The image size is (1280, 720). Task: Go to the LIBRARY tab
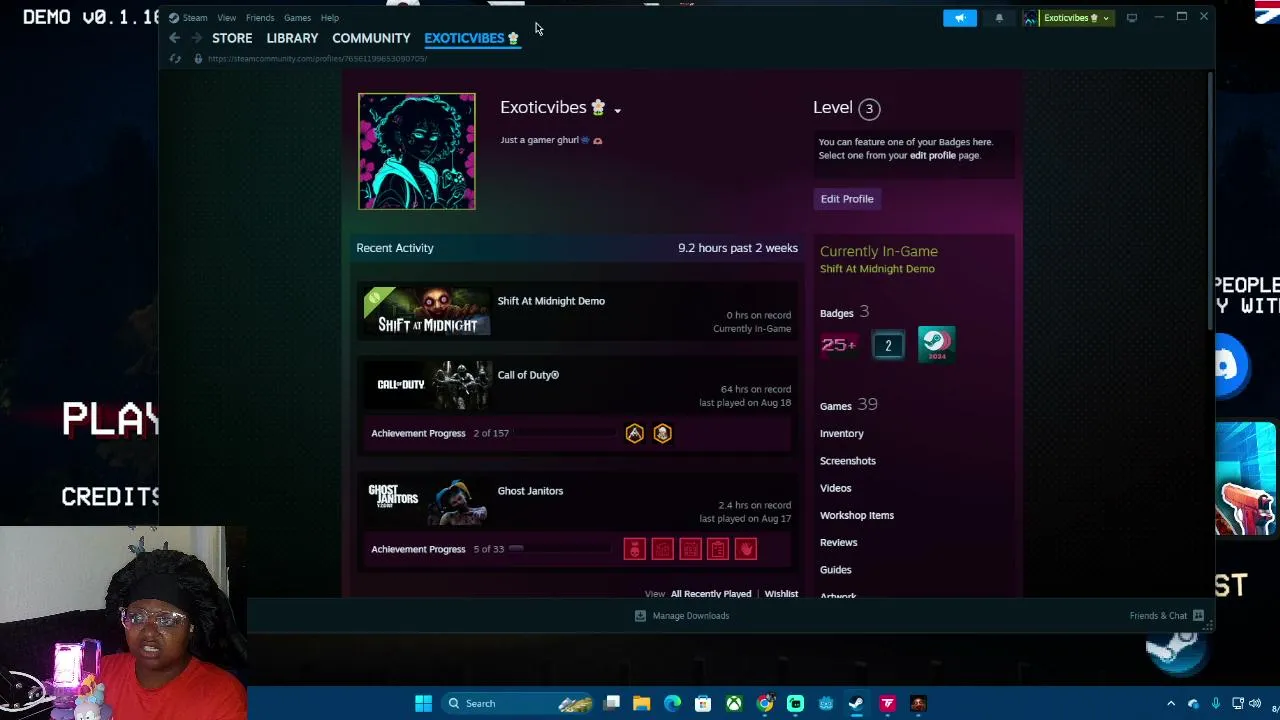pyautogui.click(x=292, y=38)
